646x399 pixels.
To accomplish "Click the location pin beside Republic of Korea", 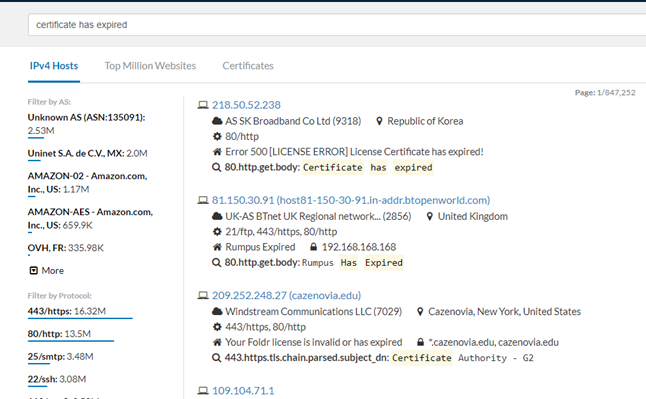I will coord(379,121).
